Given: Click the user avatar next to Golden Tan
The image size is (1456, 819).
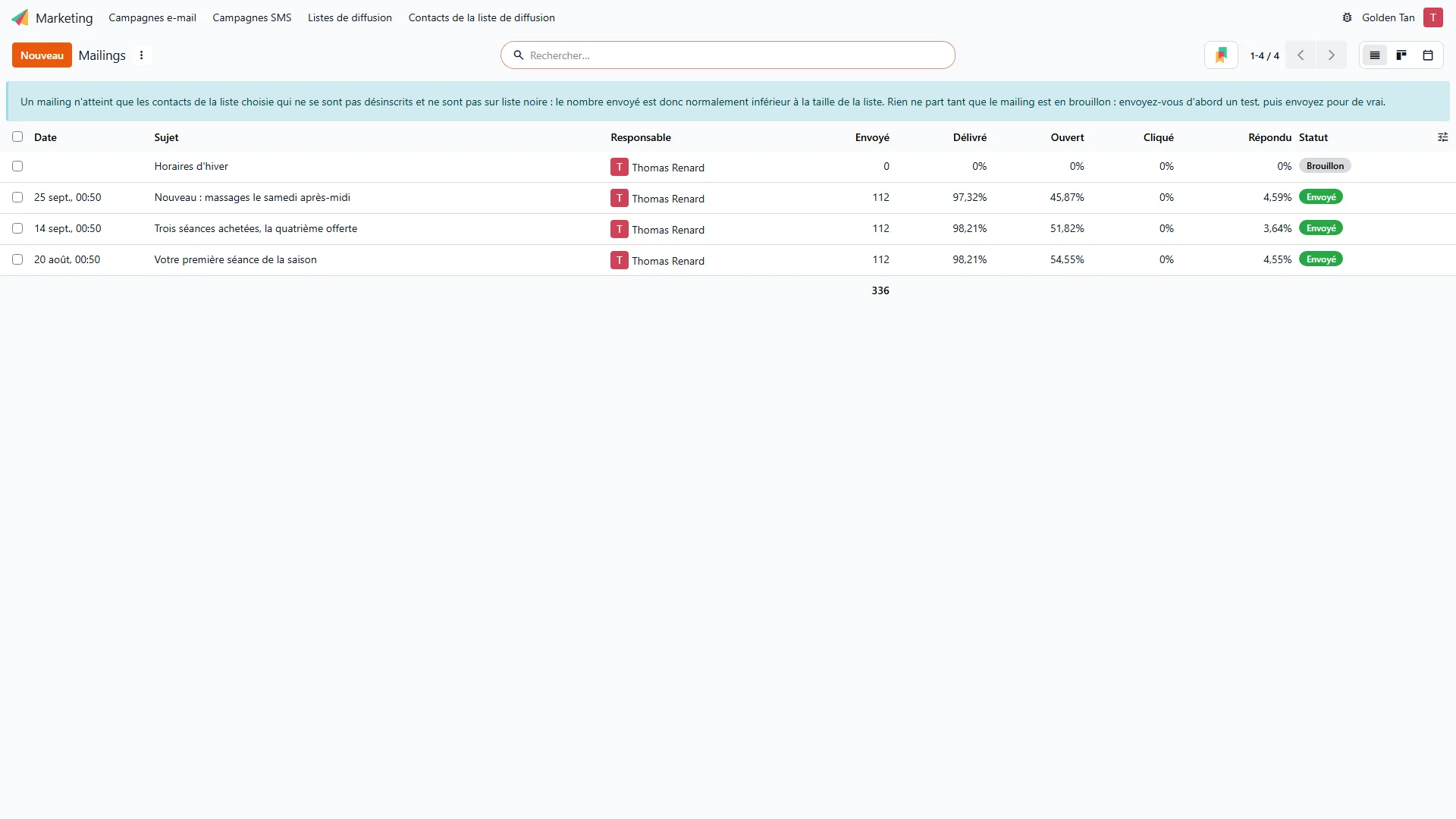Looking at the screenshot, I should pyautogui.click(x=1432, y=17).
